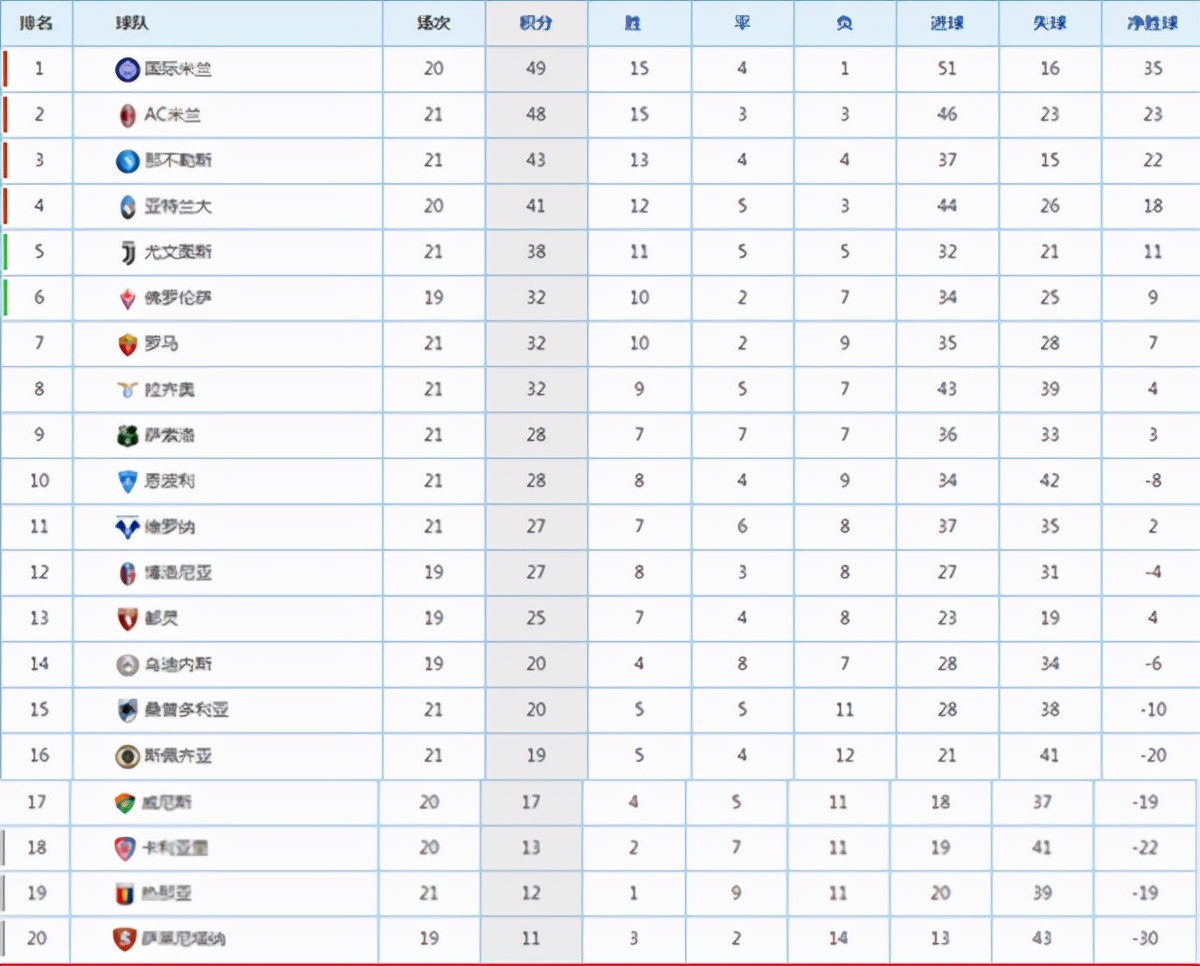Sort by the 积分 column header

tap(536, 23)
